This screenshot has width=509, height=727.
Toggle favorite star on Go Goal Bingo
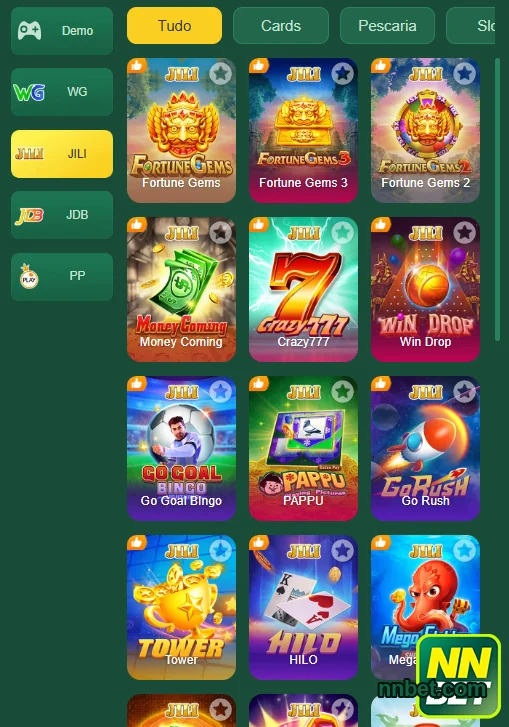[x=221, y=391]
